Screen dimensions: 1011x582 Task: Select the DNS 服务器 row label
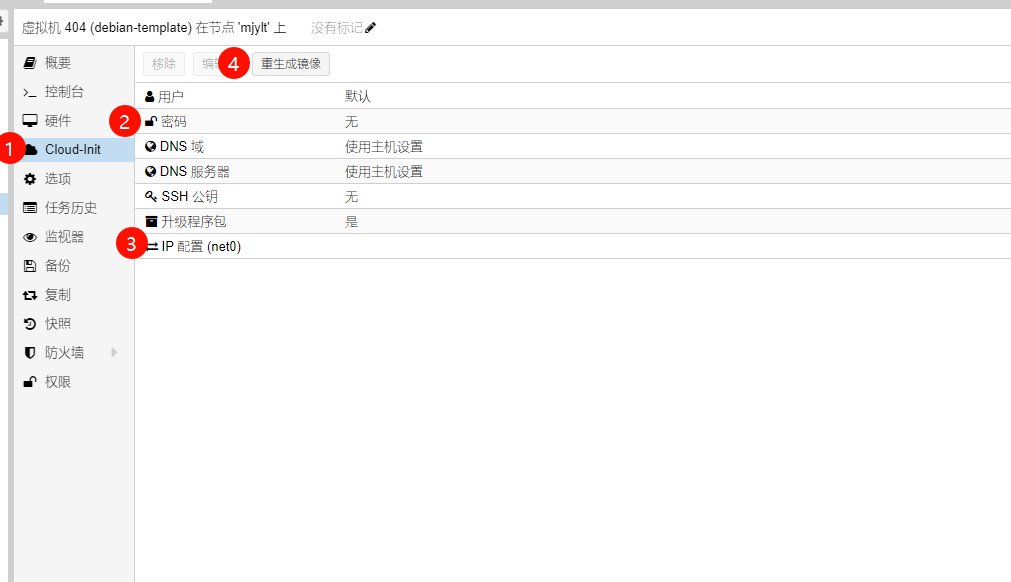(195, 171)
